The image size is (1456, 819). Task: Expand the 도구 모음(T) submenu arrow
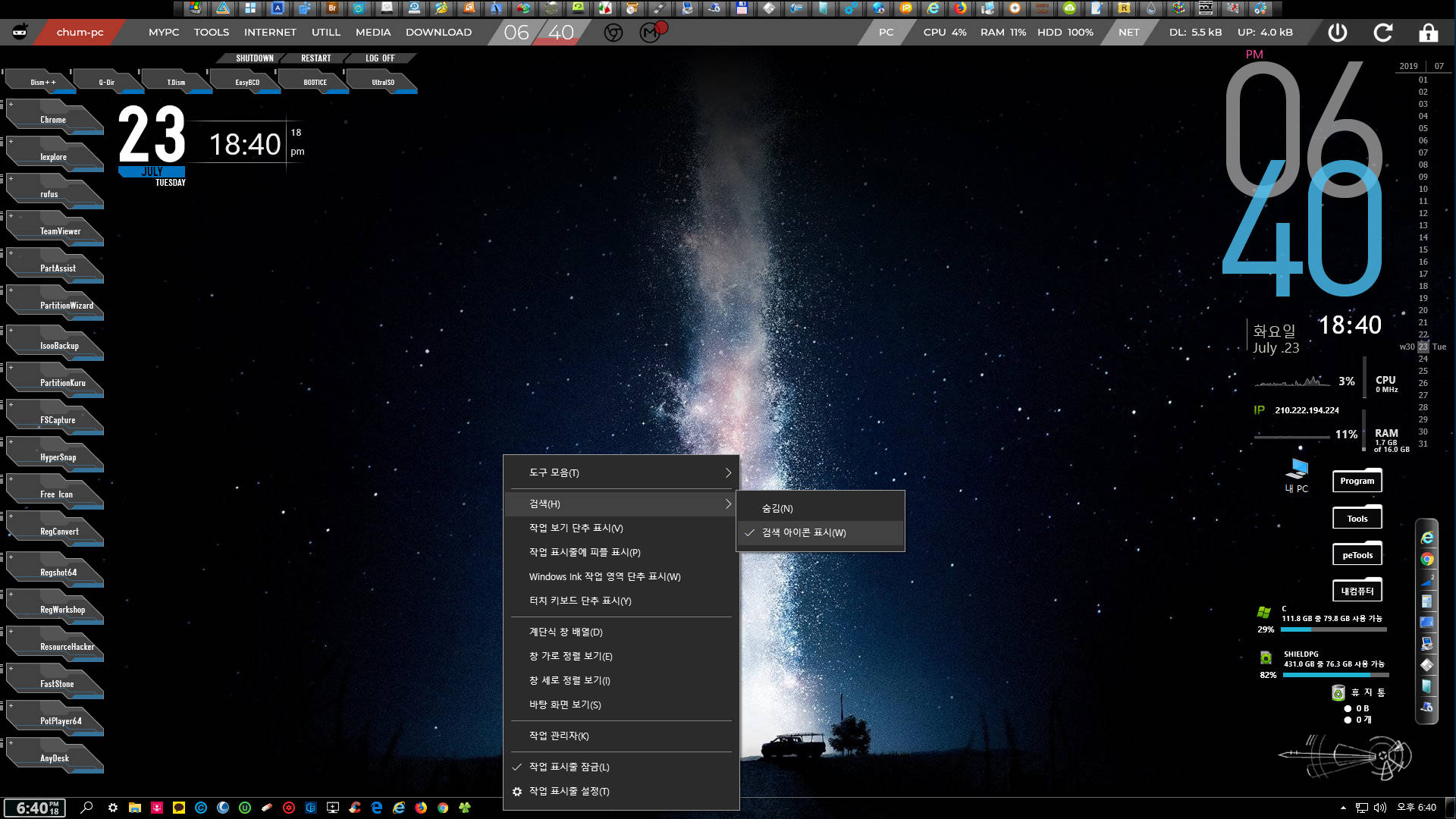coord(728,472)
